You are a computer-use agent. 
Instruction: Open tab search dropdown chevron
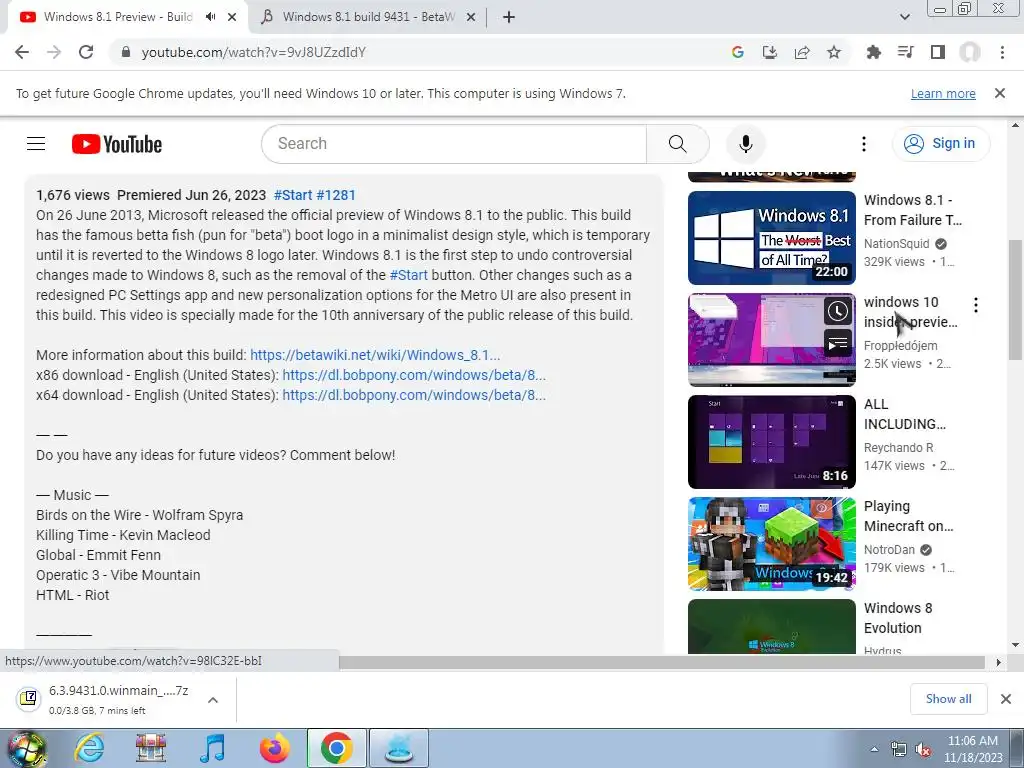point(904,17)
